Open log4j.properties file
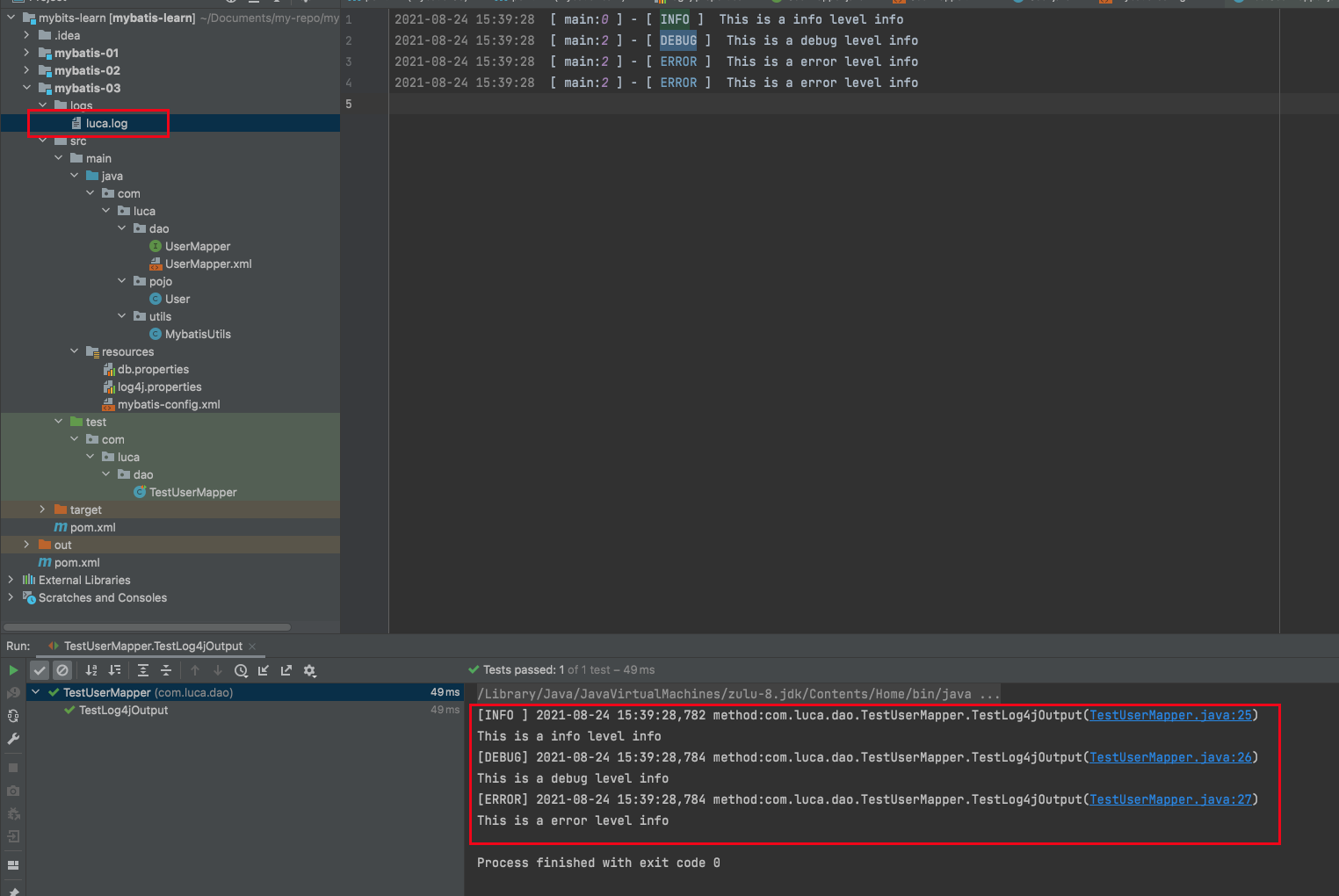This screenshot has width=1339, height=896. pyautogui.click(x=159, y=387)
